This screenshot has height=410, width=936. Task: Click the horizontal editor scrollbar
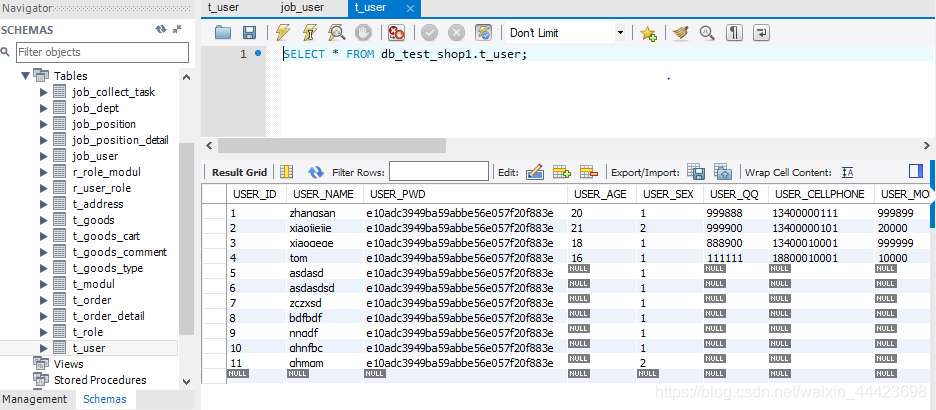tap(331, 145)
